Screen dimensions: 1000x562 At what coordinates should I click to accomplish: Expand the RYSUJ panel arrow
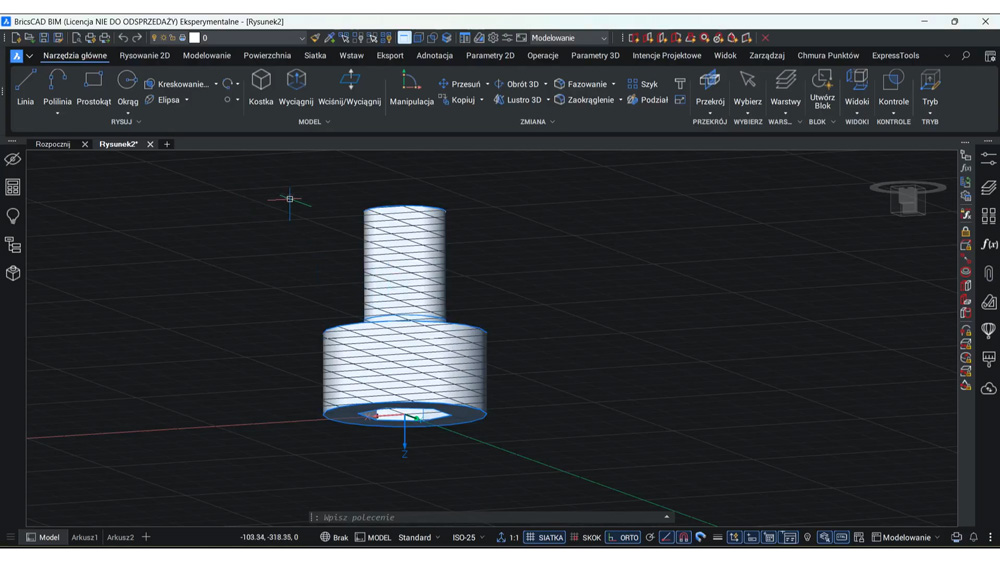coord(139,122)
